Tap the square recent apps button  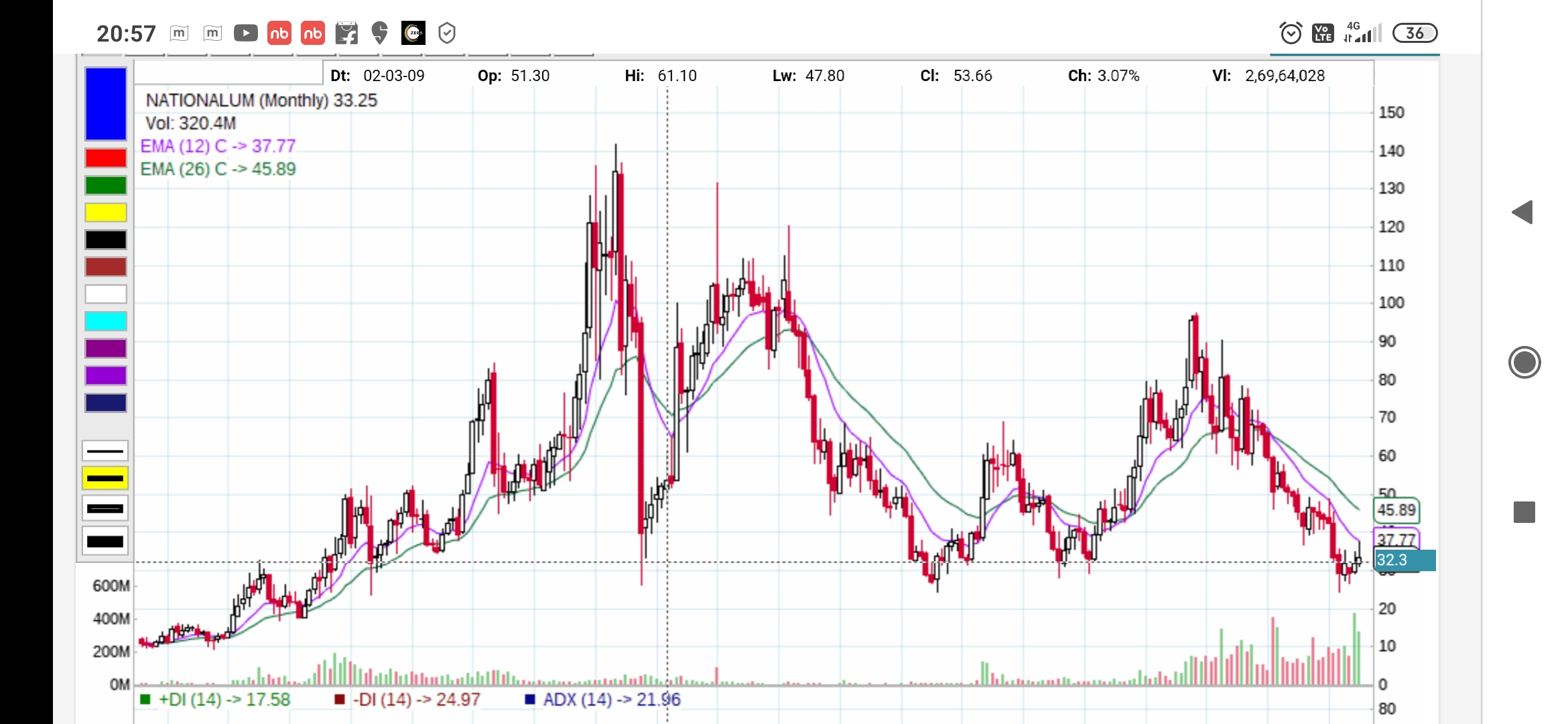coord(1524,512)
